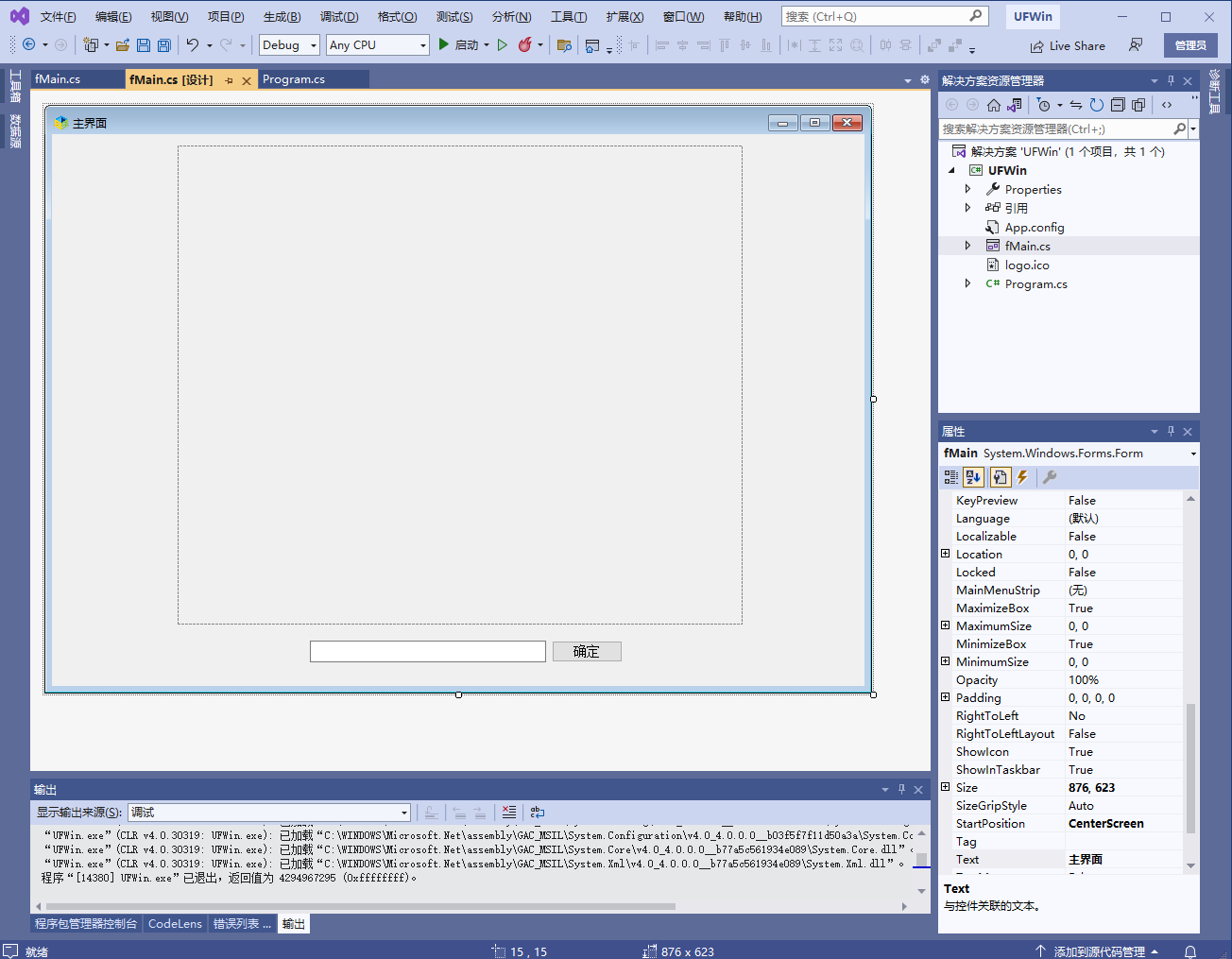1232x959 pixels.
Task: Open the 工具(T) menu
Action: coord(569,17)
